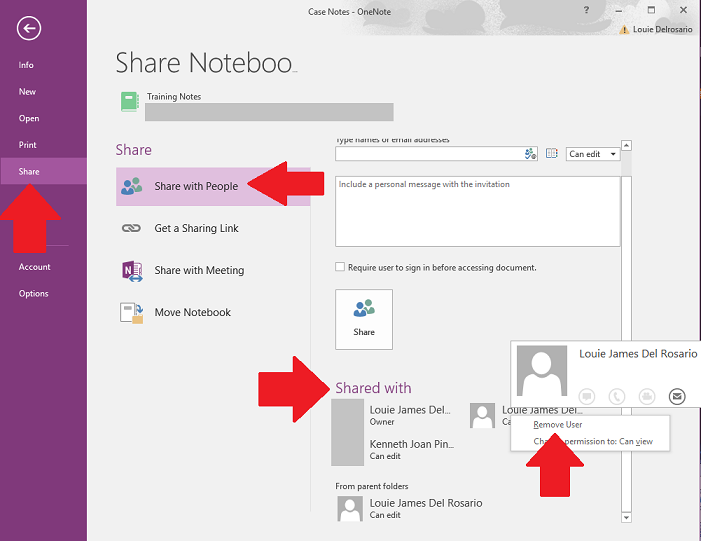Screen dimensions: 701x541
Task: Click the Move Notebook folder icon
Action: click(x=131, y=313)
